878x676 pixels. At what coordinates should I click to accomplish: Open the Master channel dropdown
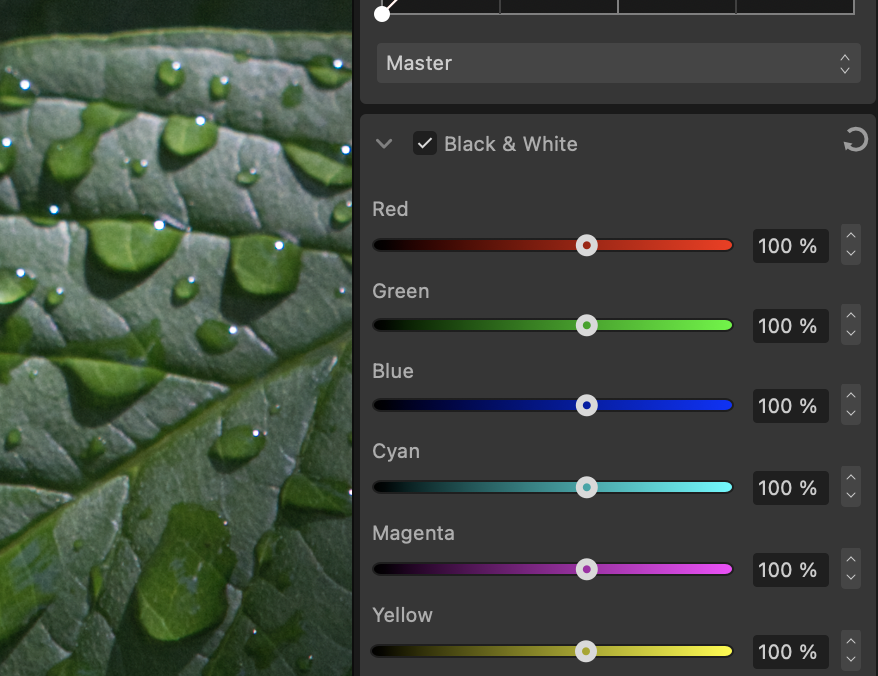[x=618, y=63]
